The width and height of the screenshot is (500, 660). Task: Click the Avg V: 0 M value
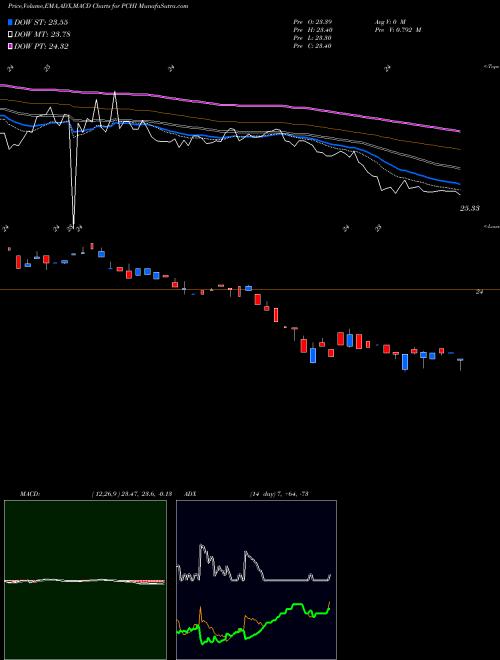389,21
